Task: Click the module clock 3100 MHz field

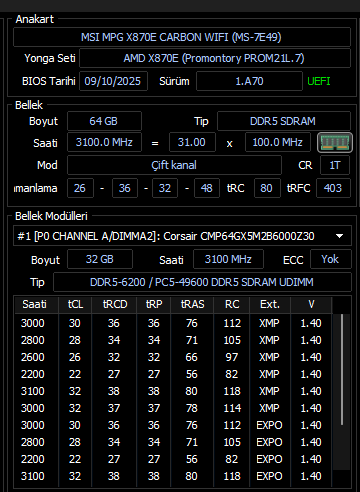Action: pyautogui.click(x=228, y=259)
